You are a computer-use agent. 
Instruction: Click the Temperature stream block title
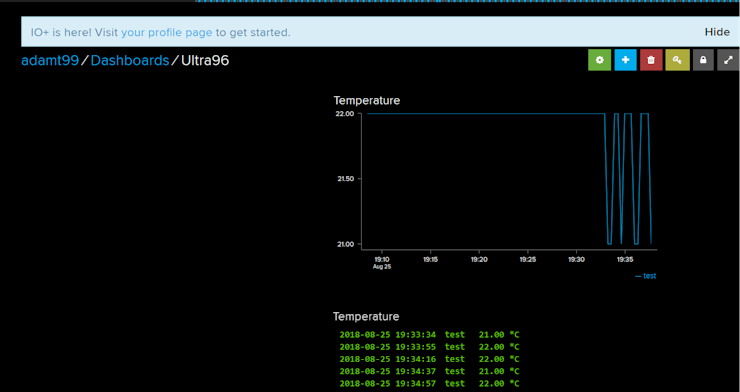tap(366, 317)
